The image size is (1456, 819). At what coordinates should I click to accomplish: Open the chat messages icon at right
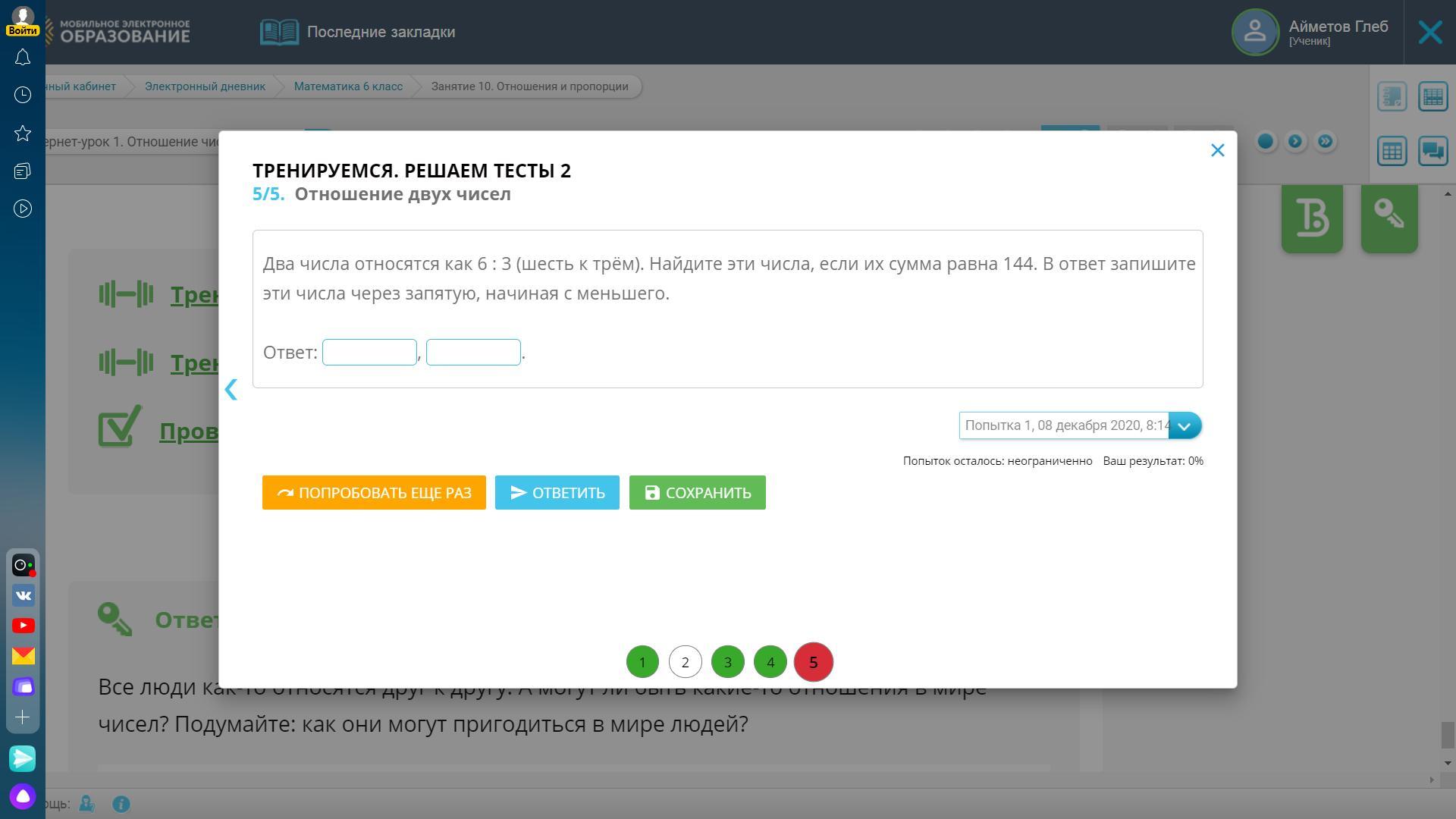tap(1432, 150)
